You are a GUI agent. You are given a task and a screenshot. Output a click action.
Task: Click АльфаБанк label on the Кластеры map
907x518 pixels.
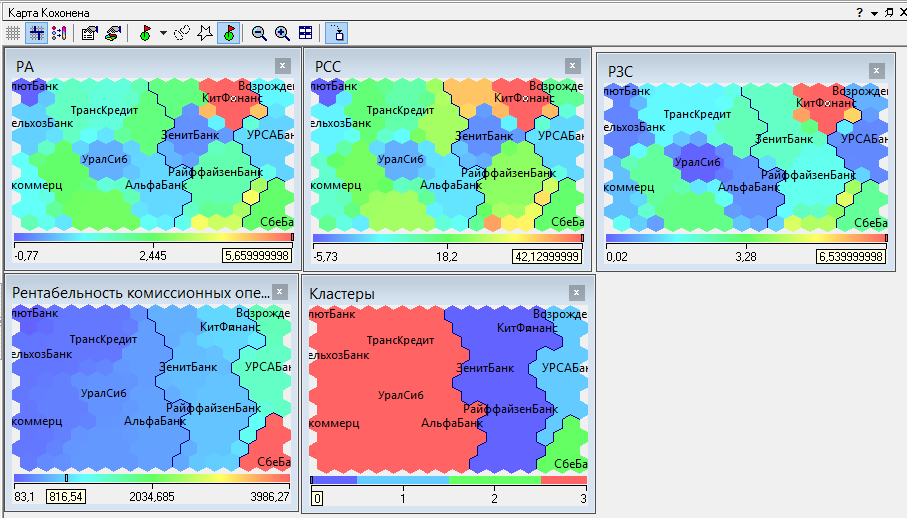coord(452,423)
